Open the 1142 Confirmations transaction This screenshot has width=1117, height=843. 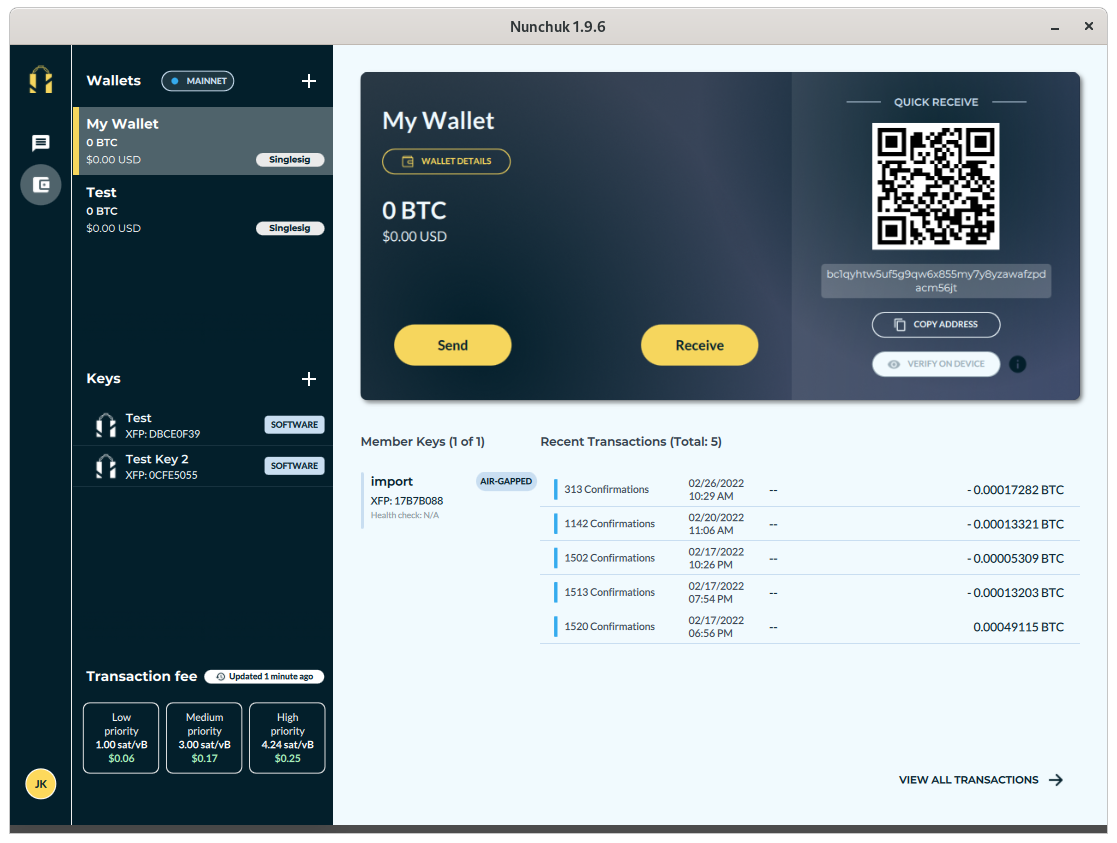point(810,524)
